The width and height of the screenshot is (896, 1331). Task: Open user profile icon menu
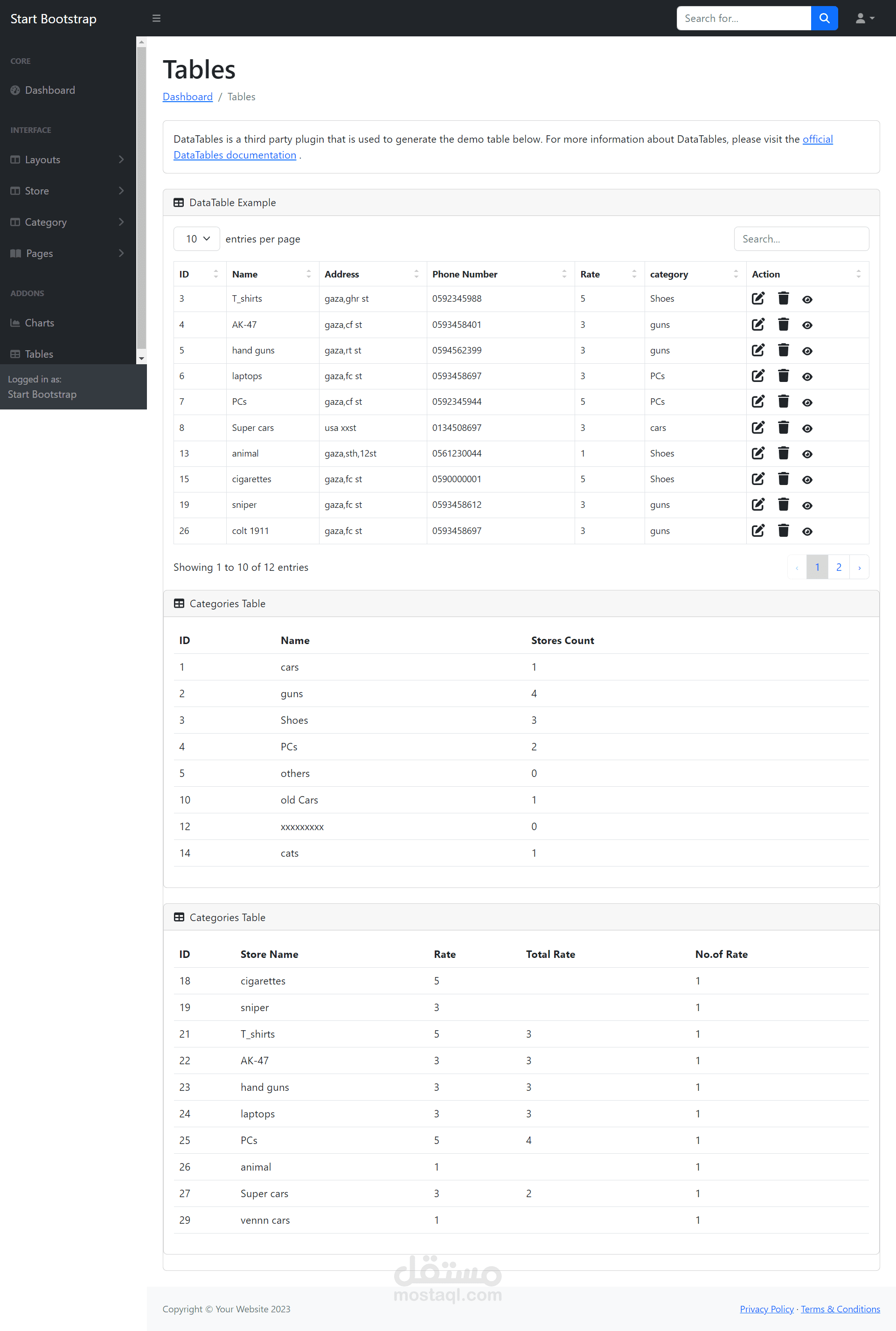tap(864, 18)
